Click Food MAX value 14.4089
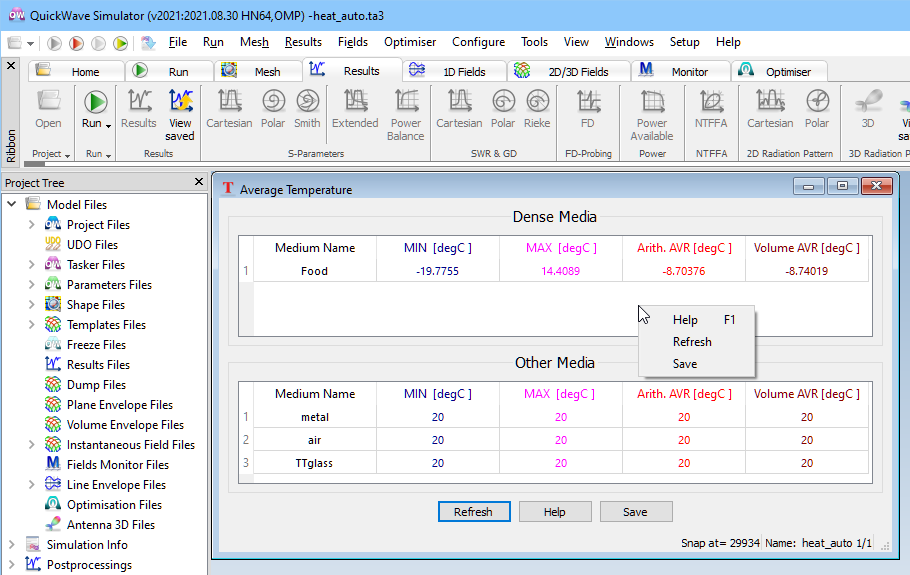The height and width of the screenshot is (575, 910). (x=561, y=271)
